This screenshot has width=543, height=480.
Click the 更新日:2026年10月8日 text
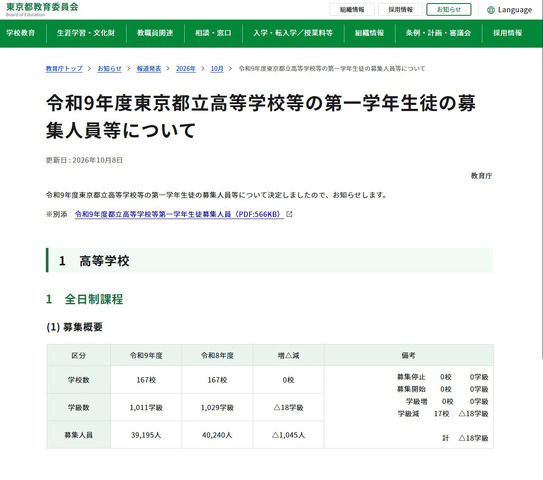coord(84,160)
